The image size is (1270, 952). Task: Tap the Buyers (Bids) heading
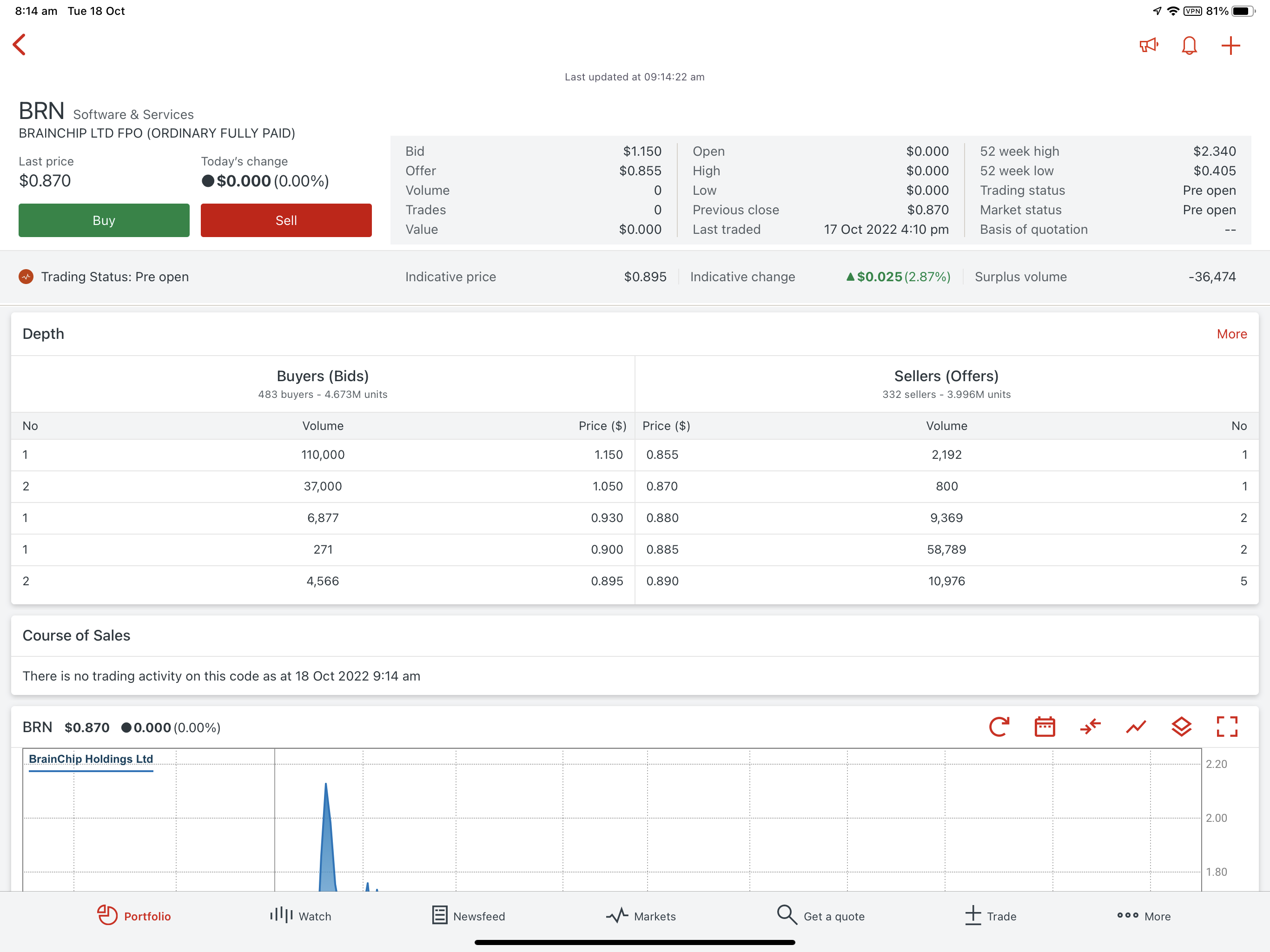[323, 376]
